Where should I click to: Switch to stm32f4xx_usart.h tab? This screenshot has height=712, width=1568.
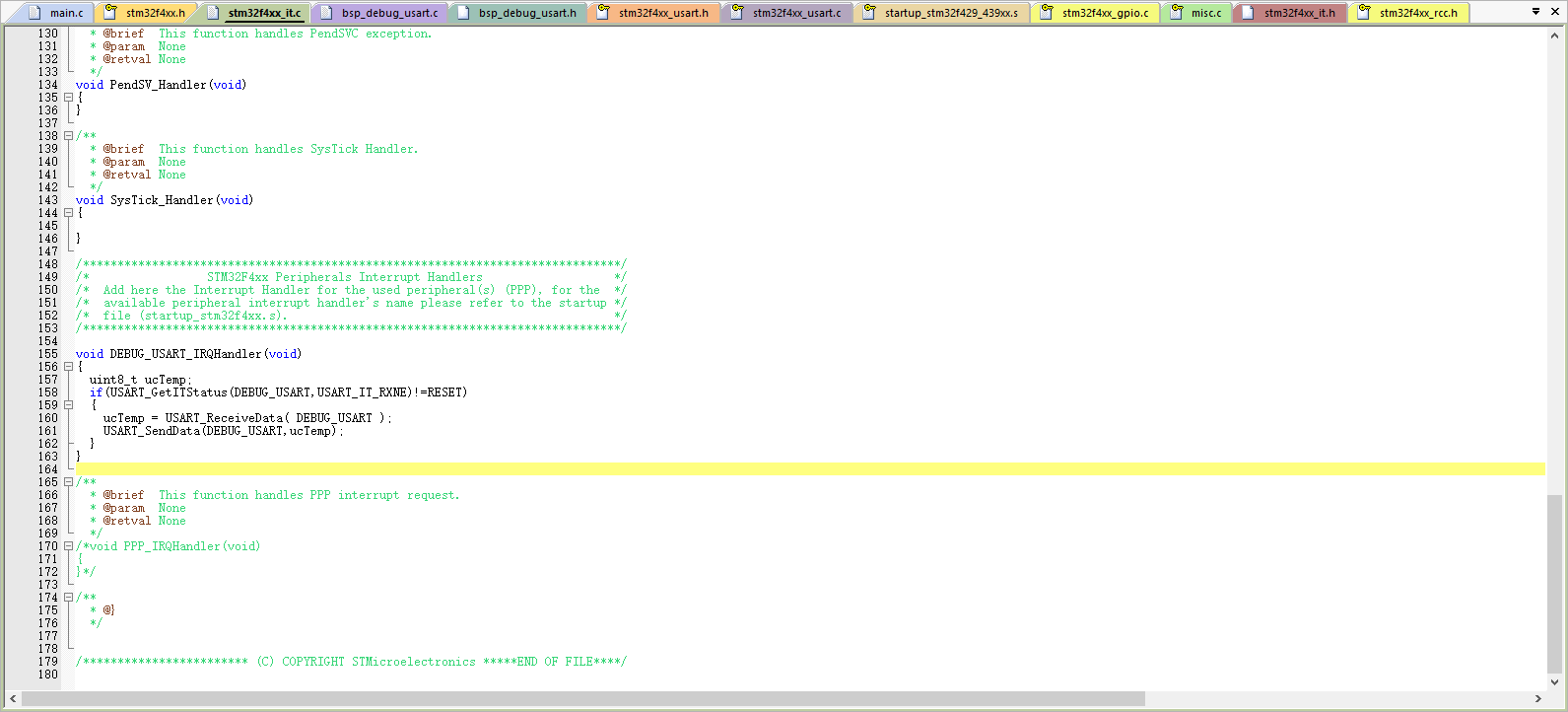click(652, 13)
